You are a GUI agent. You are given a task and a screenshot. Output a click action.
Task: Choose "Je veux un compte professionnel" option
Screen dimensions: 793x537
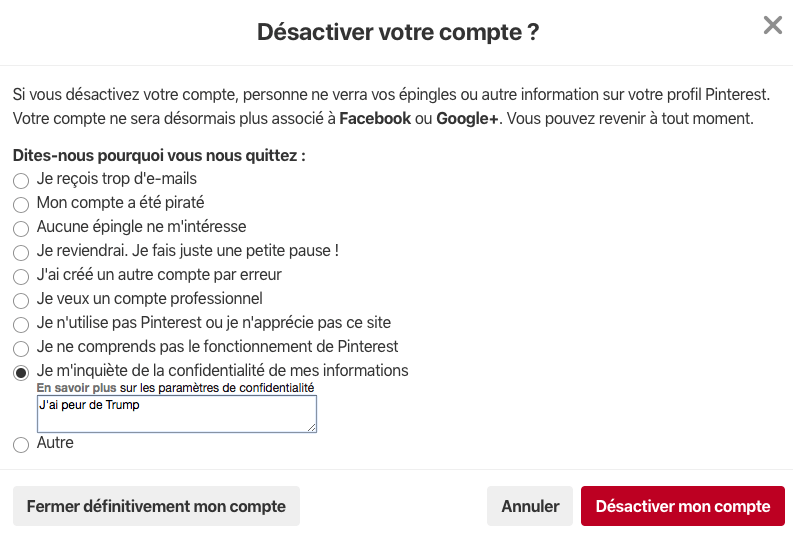pos(21,301)
